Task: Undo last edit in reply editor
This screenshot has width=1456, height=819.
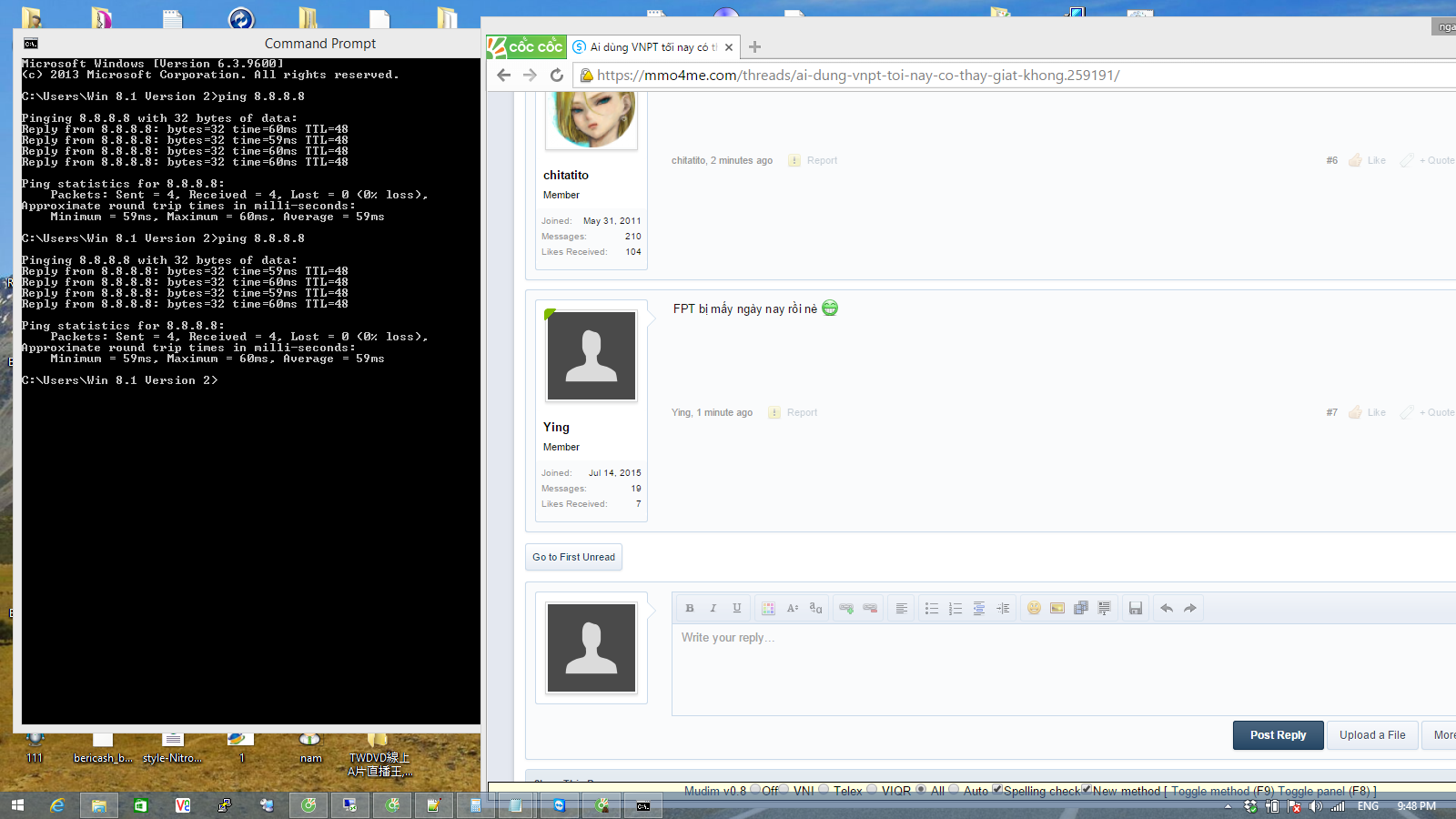Action: (1167, 608)
